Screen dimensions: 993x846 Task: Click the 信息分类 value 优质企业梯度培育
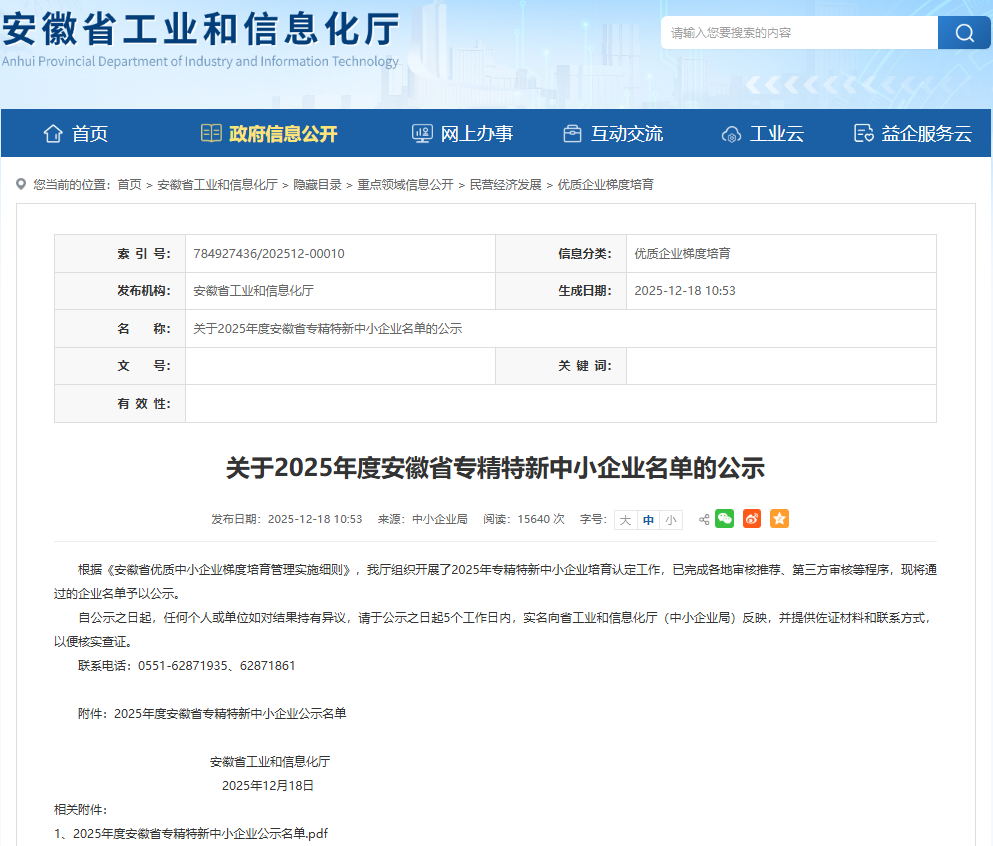683,253
